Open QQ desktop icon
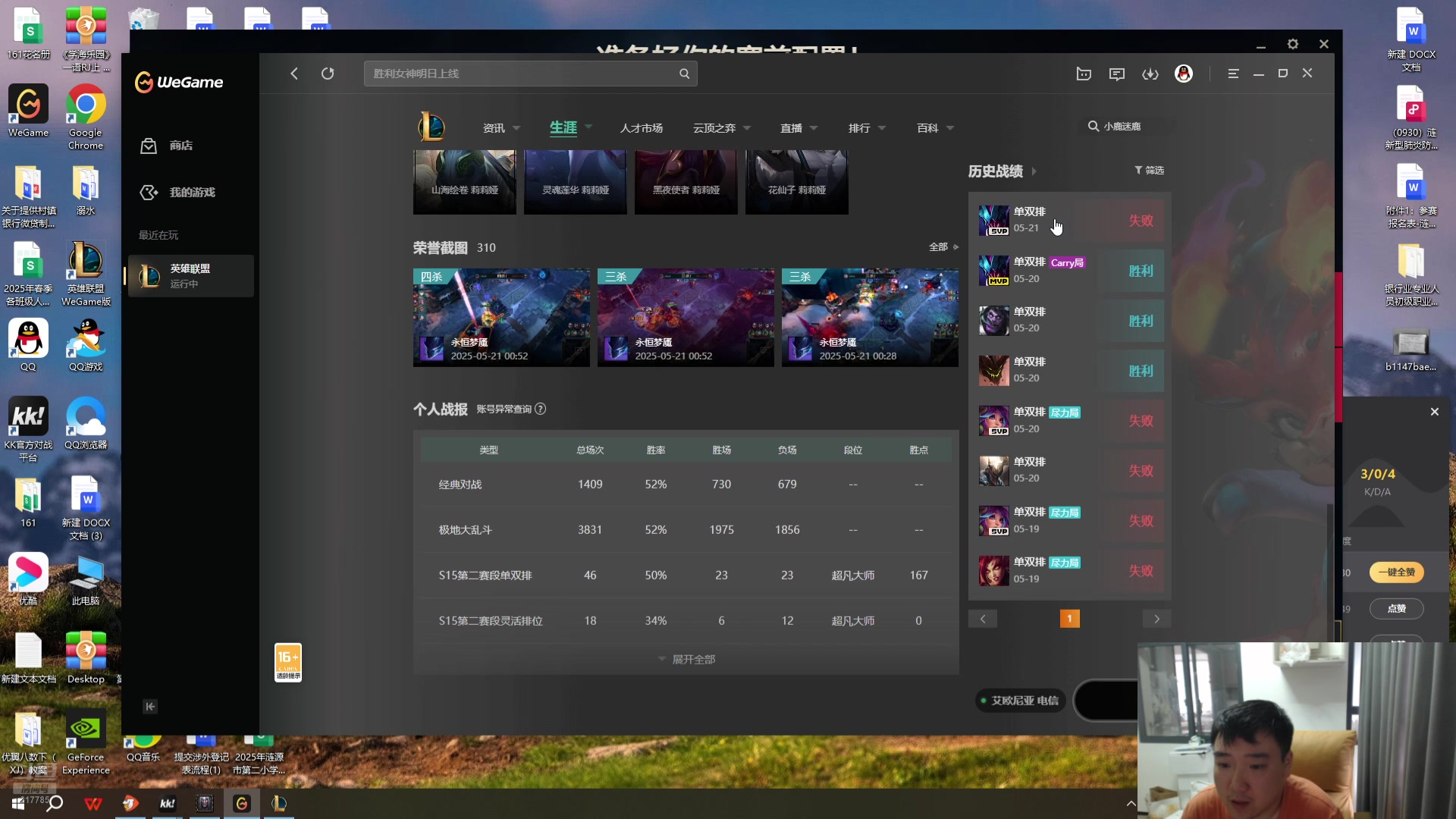This screenshot has width=1456, height=819. (x=28, y=346)
